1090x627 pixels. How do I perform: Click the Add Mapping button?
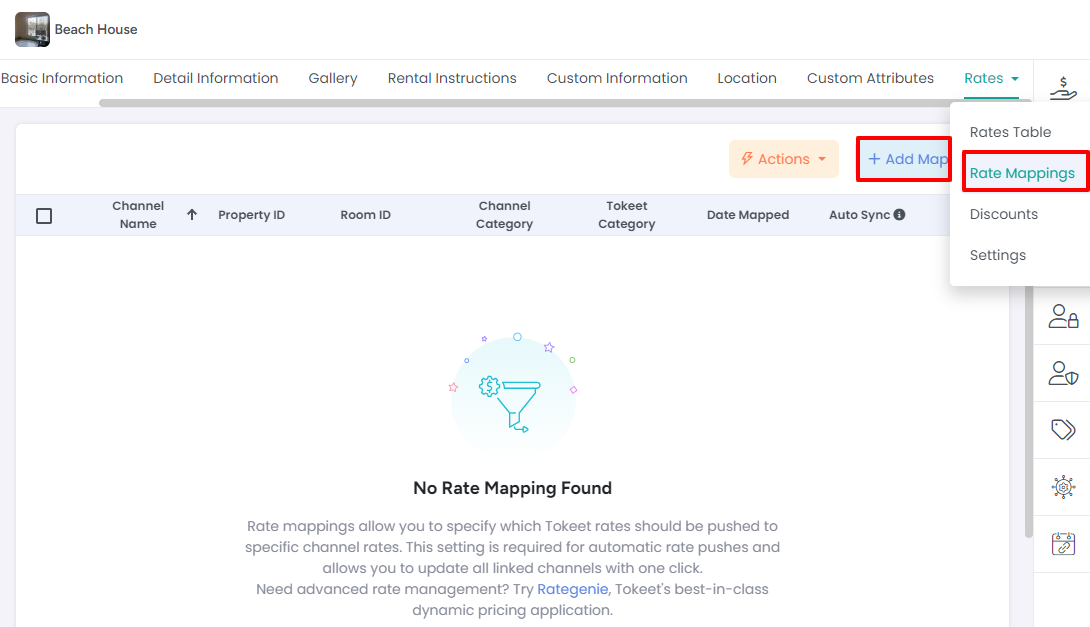click(904, 159)
